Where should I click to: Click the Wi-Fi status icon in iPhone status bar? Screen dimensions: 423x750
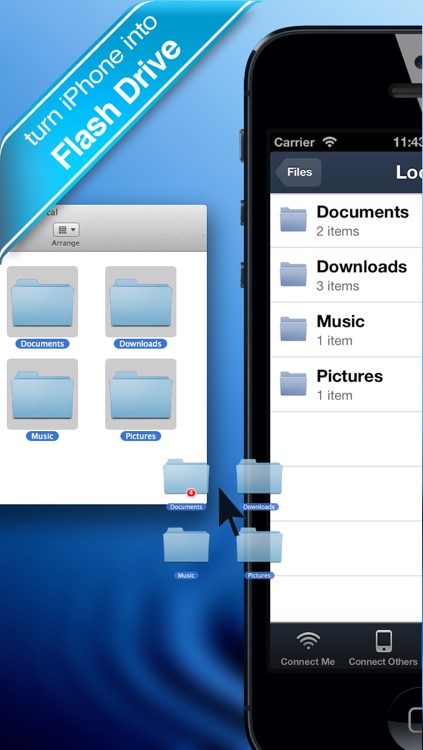click(330, 142)
